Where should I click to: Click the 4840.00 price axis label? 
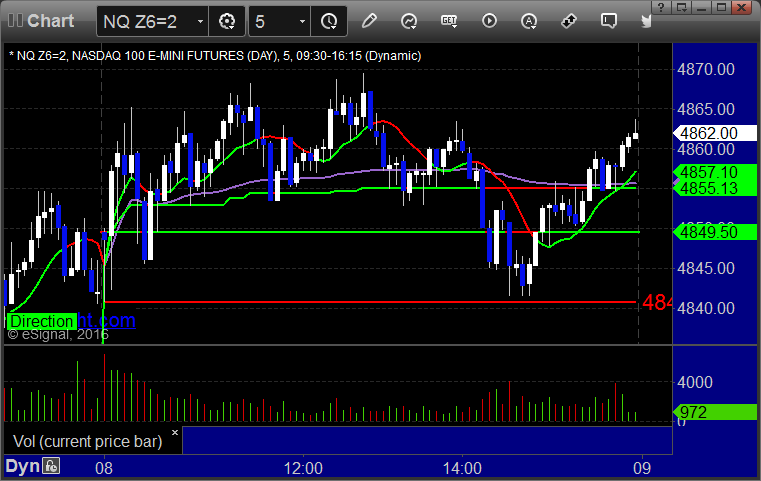(x=706, y=308)
